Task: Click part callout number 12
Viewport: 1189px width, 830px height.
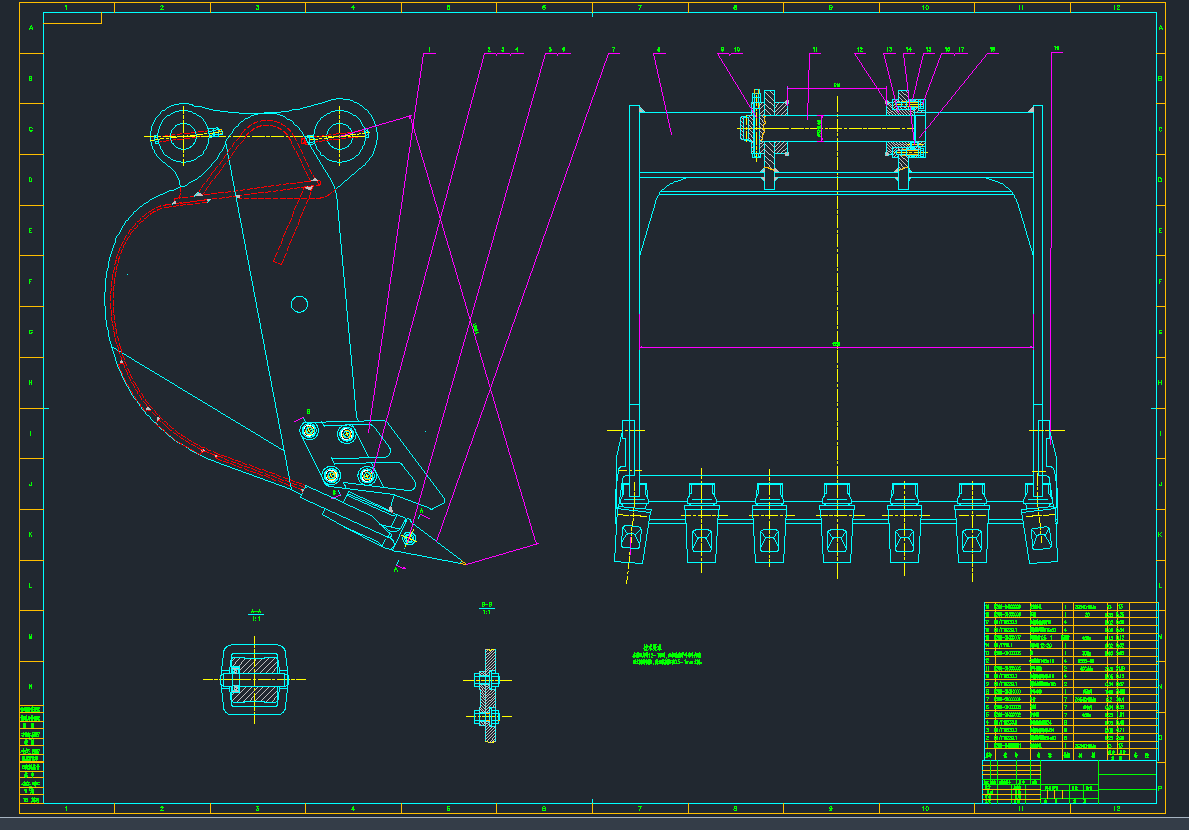Action: (859, 49)
